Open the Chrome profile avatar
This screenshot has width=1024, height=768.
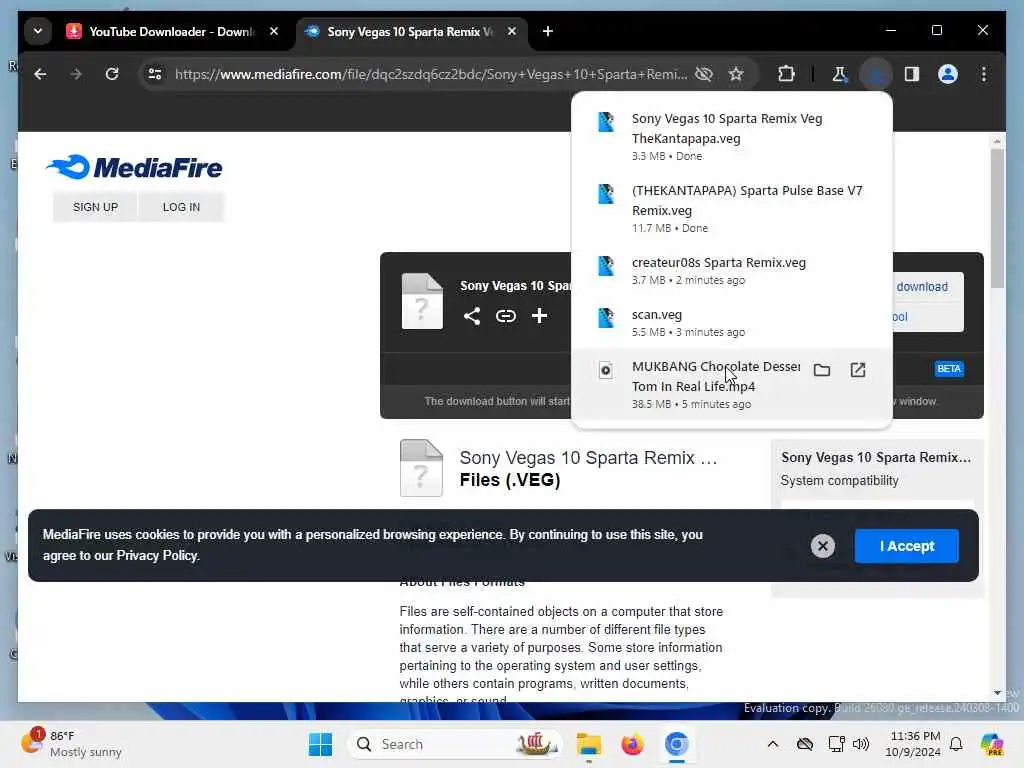pos(948,74)
